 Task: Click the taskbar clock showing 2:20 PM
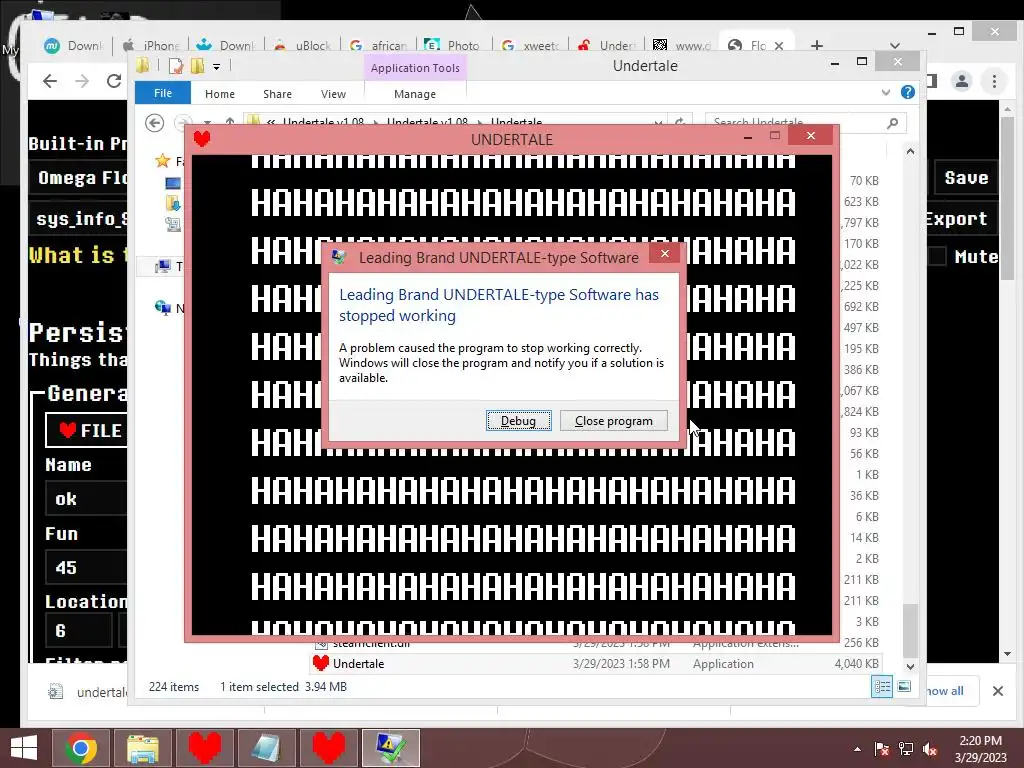coord(980,748)
